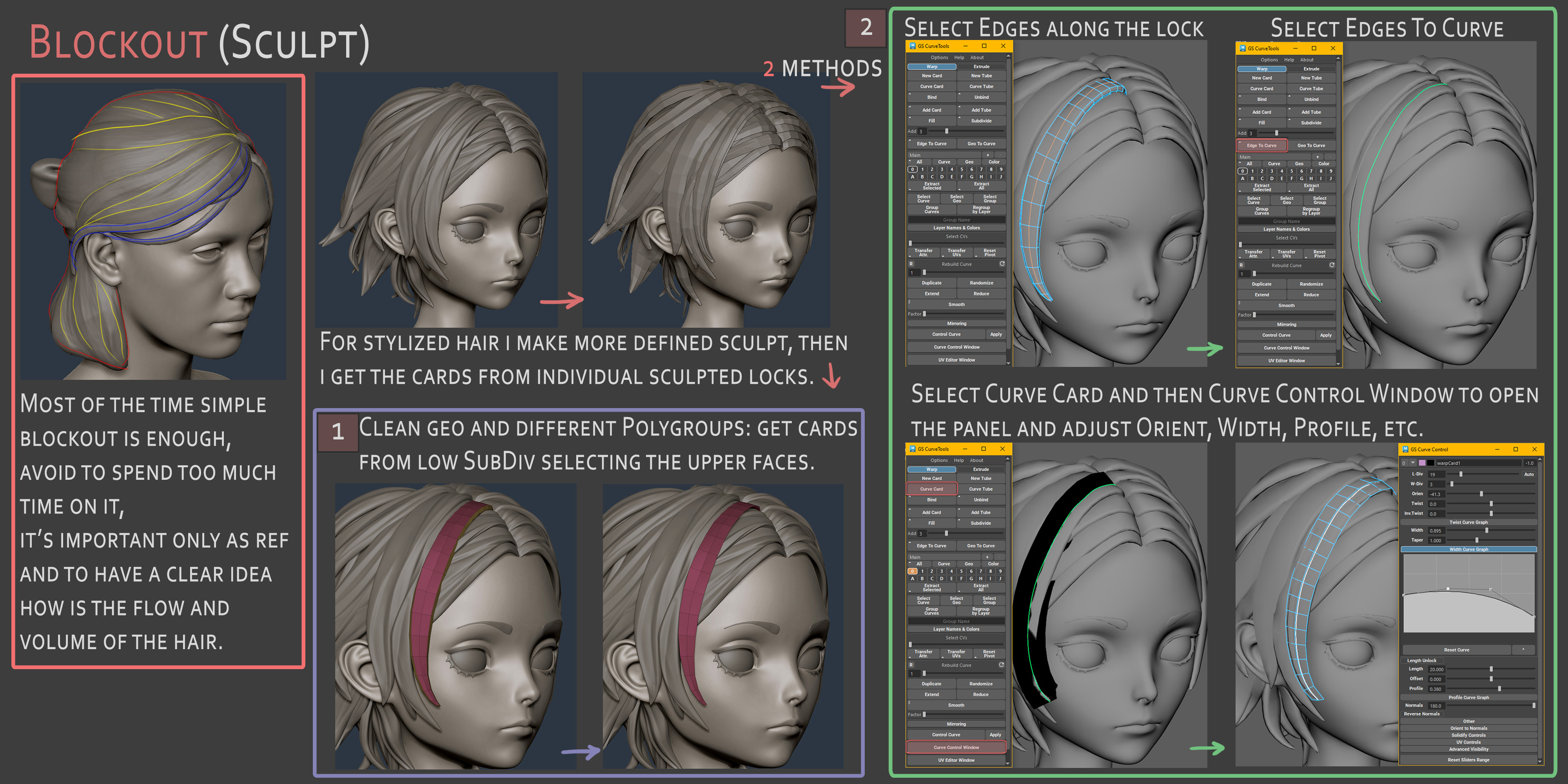The height and width of the screenshot is (784, 1568).
Task: Toggle Reverse Normals option
Action: tap(1422, 714)
